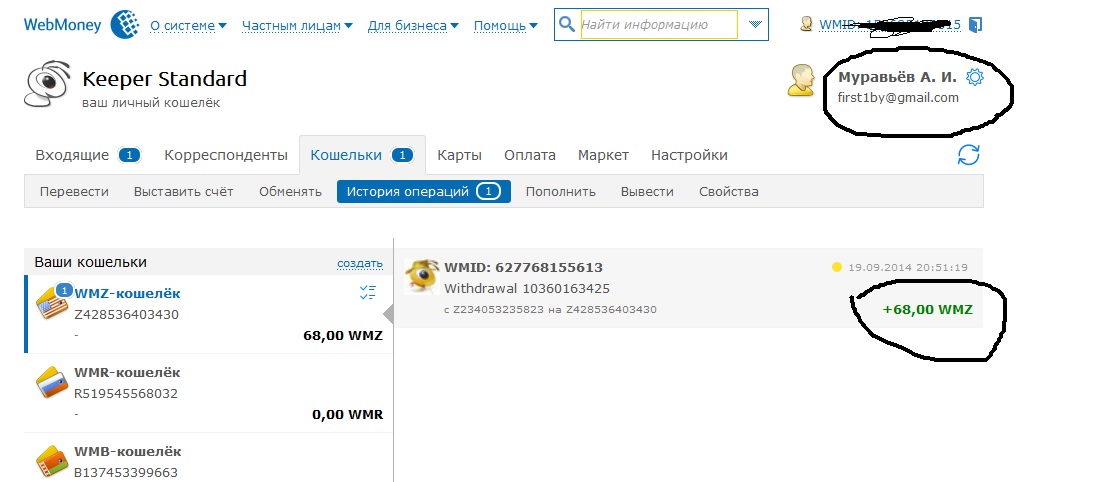
Task: Switch to the Входящие tab
Action: pos(88,155)
